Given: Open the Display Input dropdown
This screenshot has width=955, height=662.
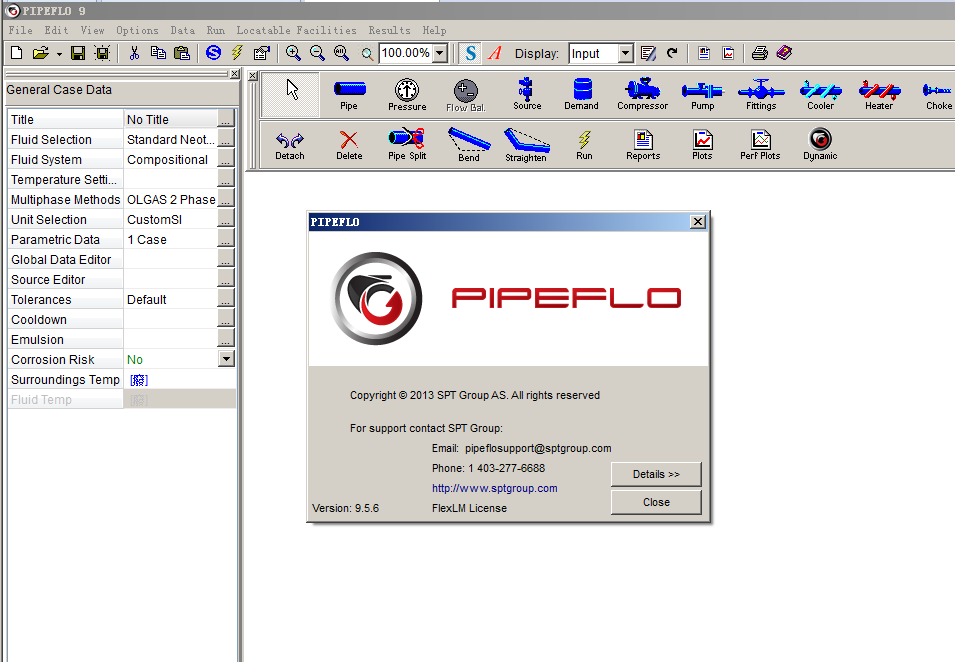Looking at the screenshot, I should pos(626,54).
